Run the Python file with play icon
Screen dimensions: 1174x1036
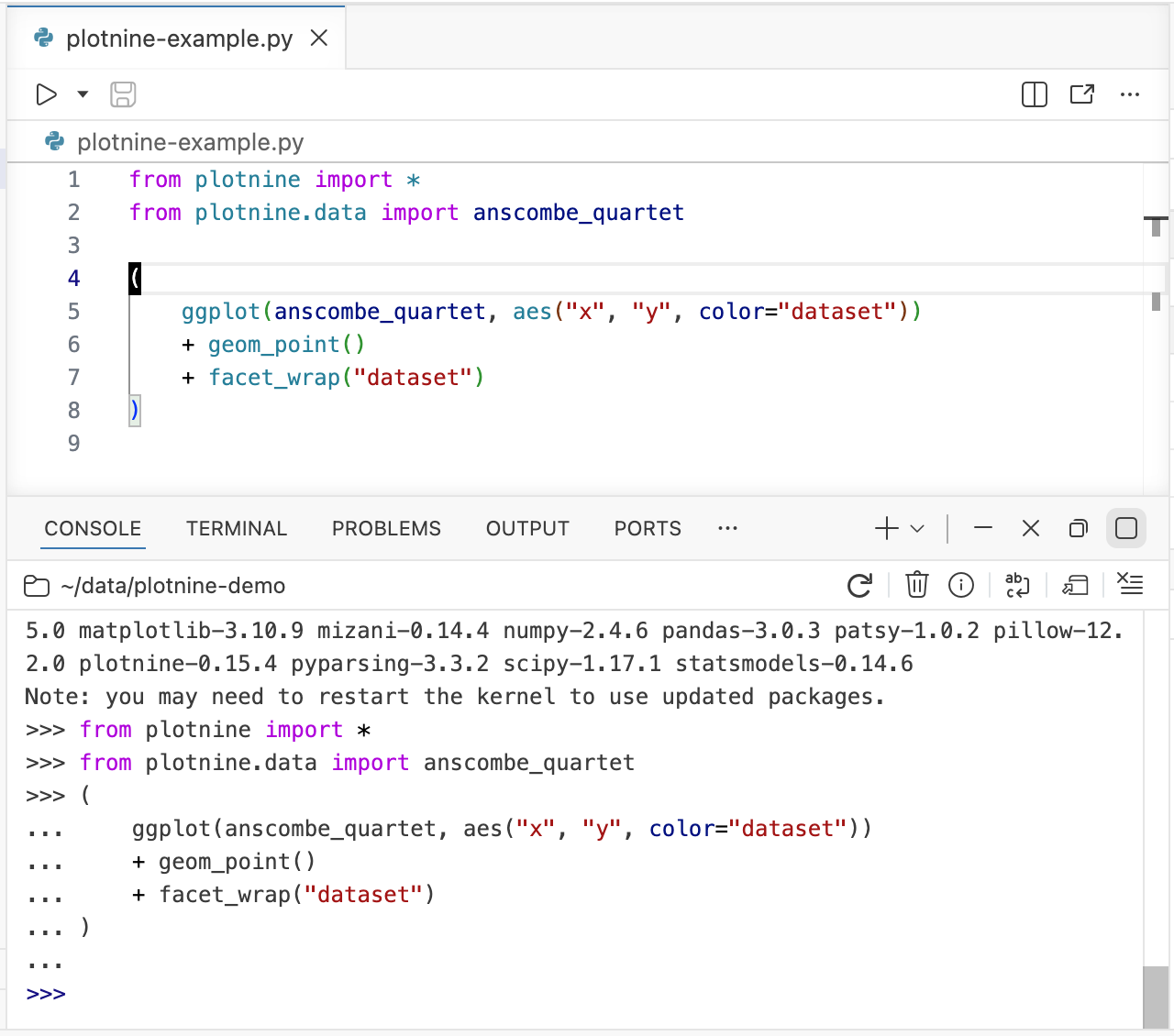46,94
